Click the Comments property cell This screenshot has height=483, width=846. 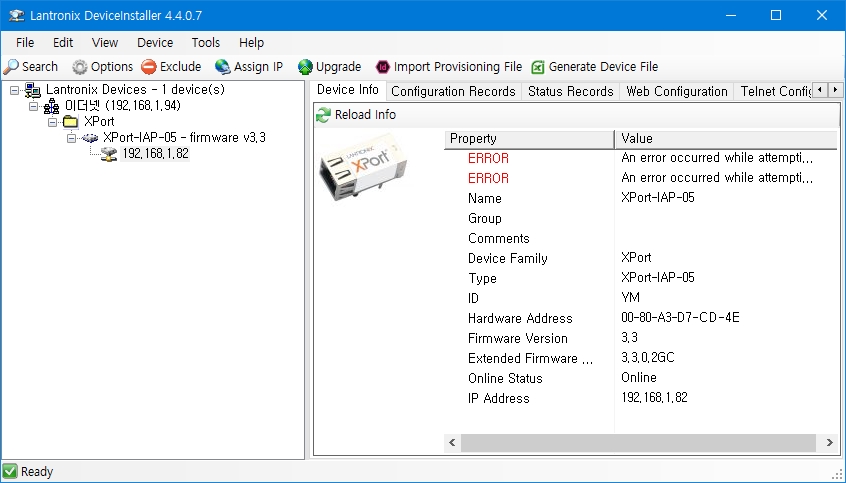click(x=499, y=239)
